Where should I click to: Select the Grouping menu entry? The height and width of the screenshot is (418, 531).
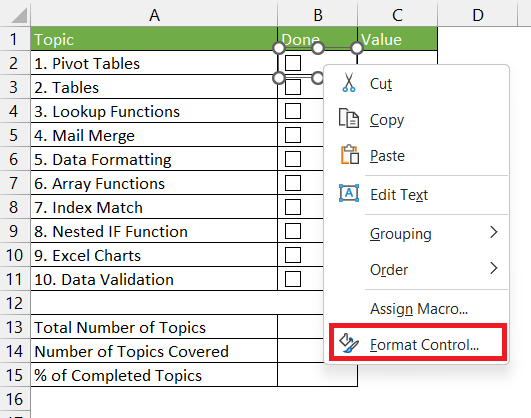419,234
